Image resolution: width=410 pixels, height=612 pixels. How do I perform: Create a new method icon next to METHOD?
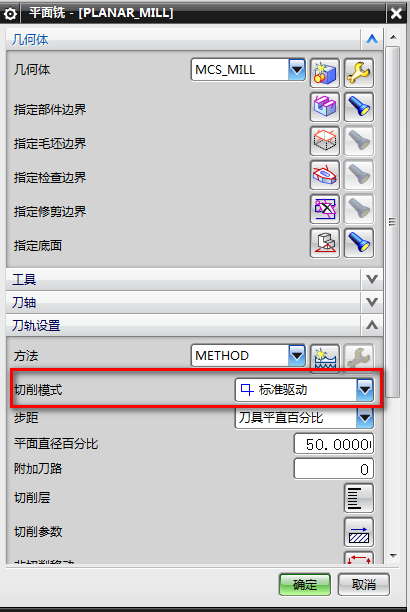(325, 358)
